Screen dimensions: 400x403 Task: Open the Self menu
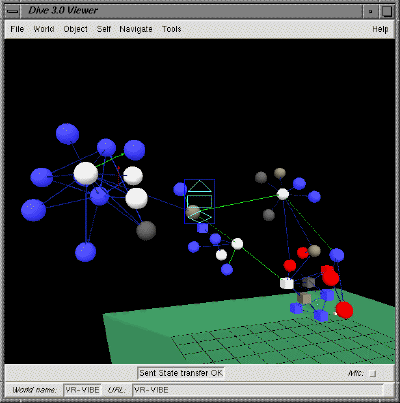tap(104, 29)
